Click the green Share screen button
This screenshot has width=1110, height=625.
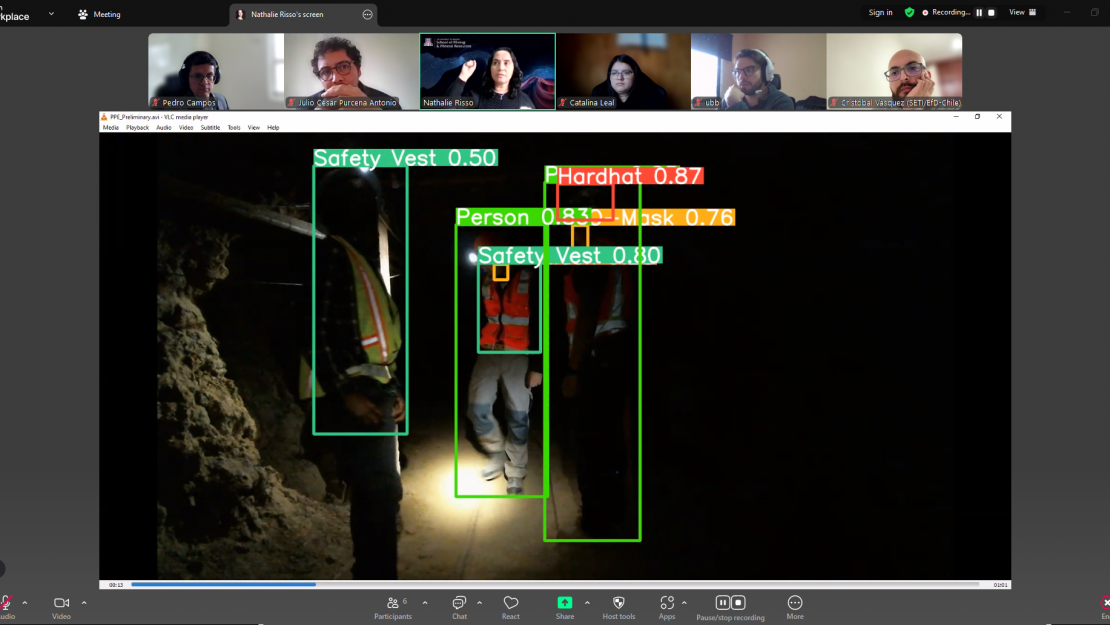[x=565, y=607]
